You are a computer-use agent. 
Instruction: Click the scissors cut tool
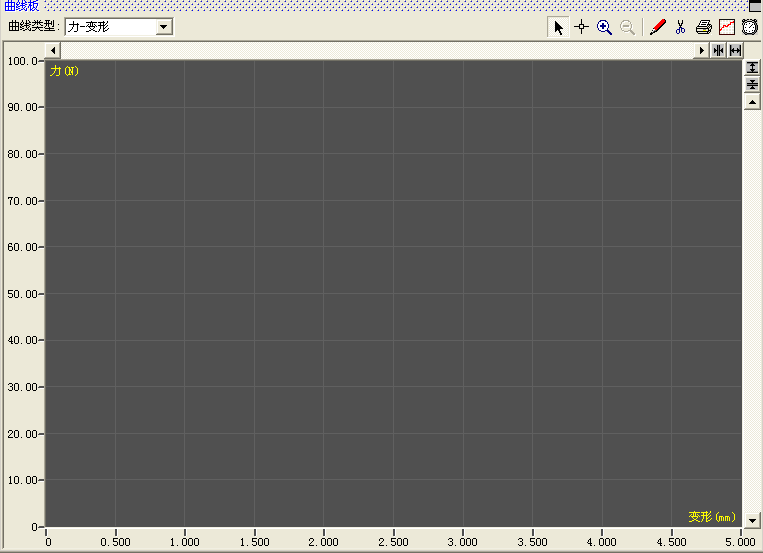[x=680, y=27]
